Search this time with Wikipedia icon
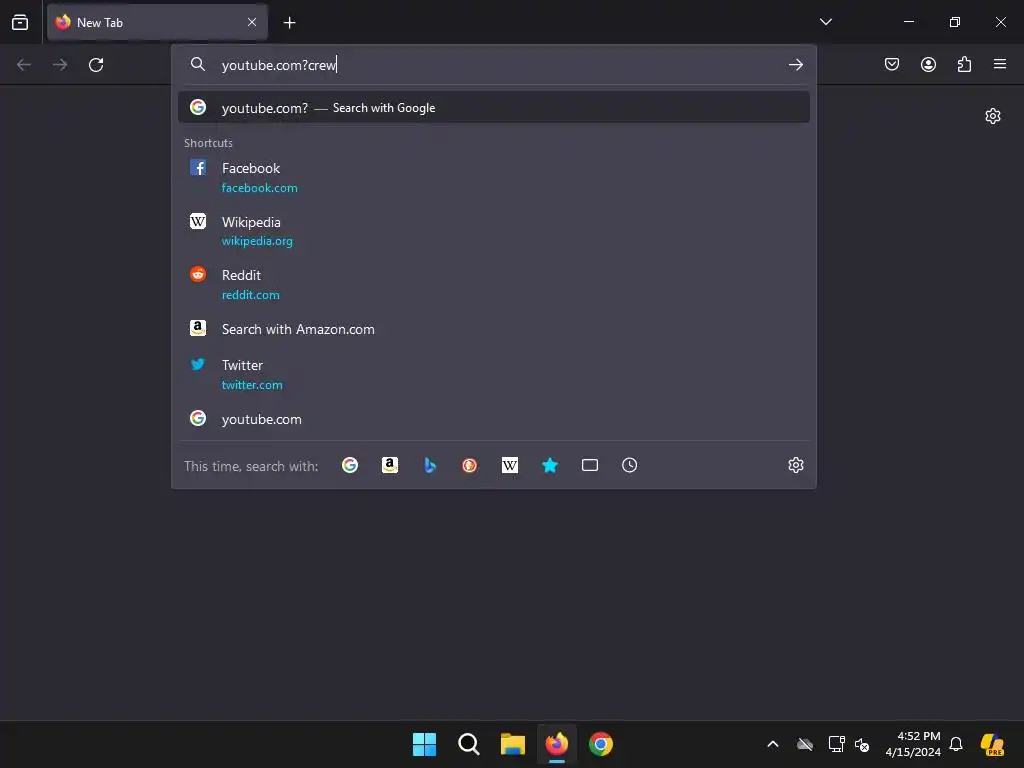Screen dimensions: 1024x768 coord(509,465)
